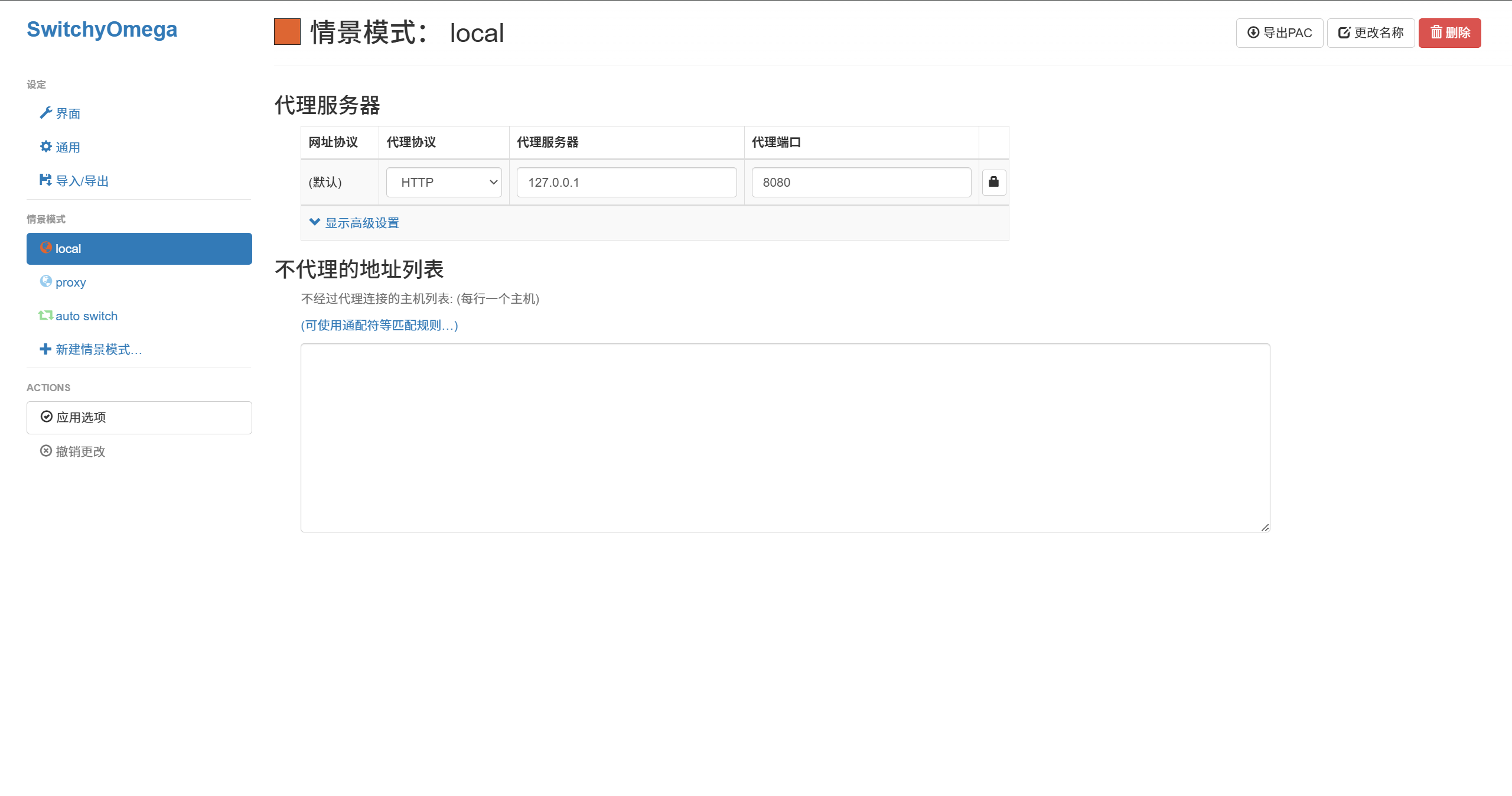Apply changes with 应用选项 button

point(139,418)
